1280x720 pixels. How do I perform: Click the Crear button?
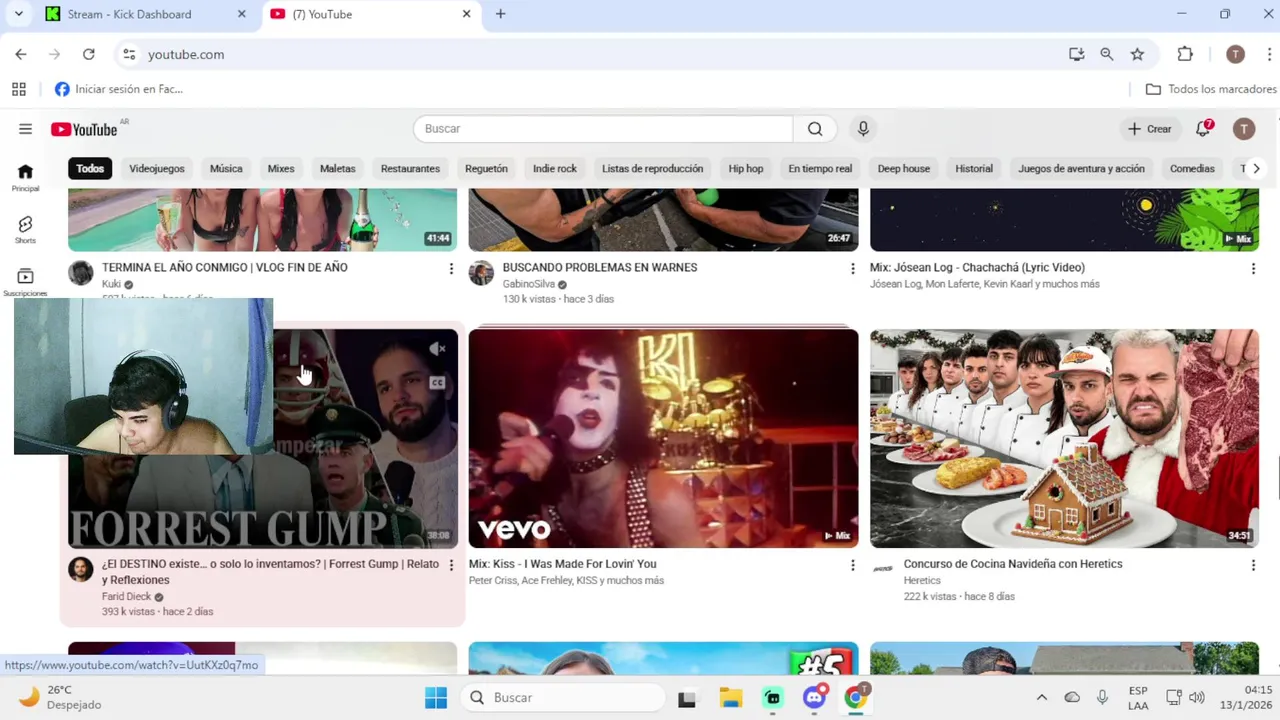click(x=1149, y=129)
